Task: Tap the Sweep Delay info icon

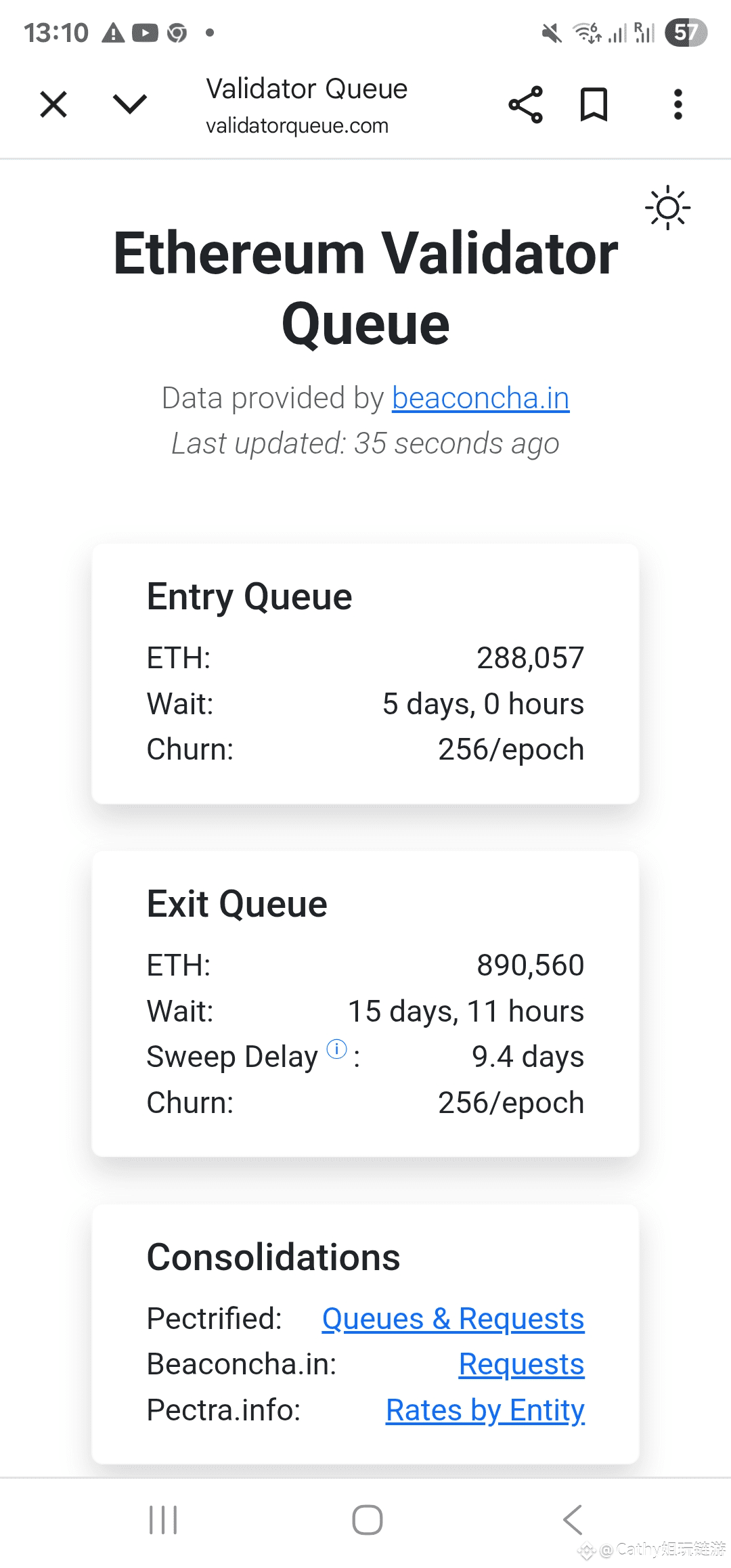Action: pos(336,1049)
